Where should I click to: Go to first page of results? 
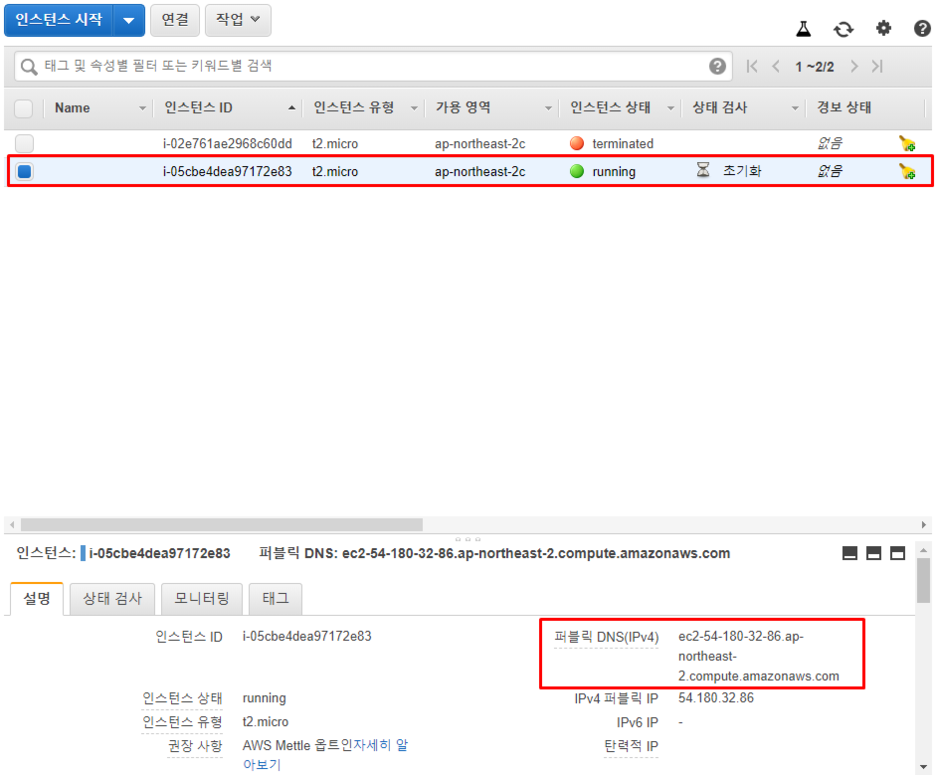tap(752, 66)
